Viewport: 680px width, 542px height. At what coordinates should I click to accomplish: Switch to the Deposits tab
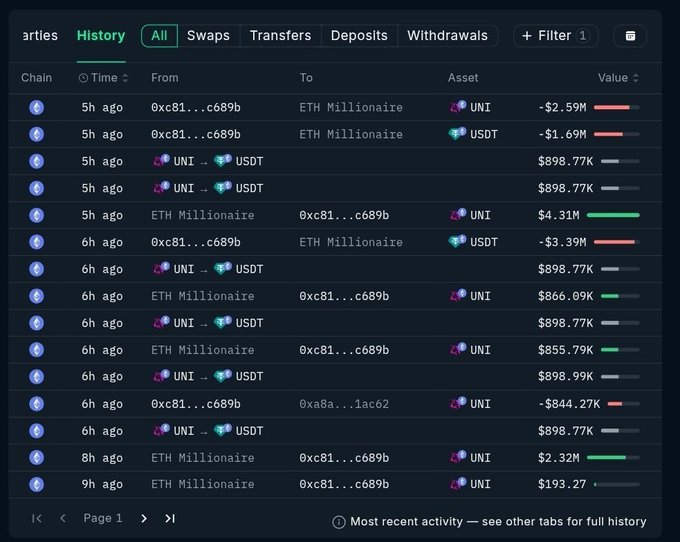click(x=359, y=36)
